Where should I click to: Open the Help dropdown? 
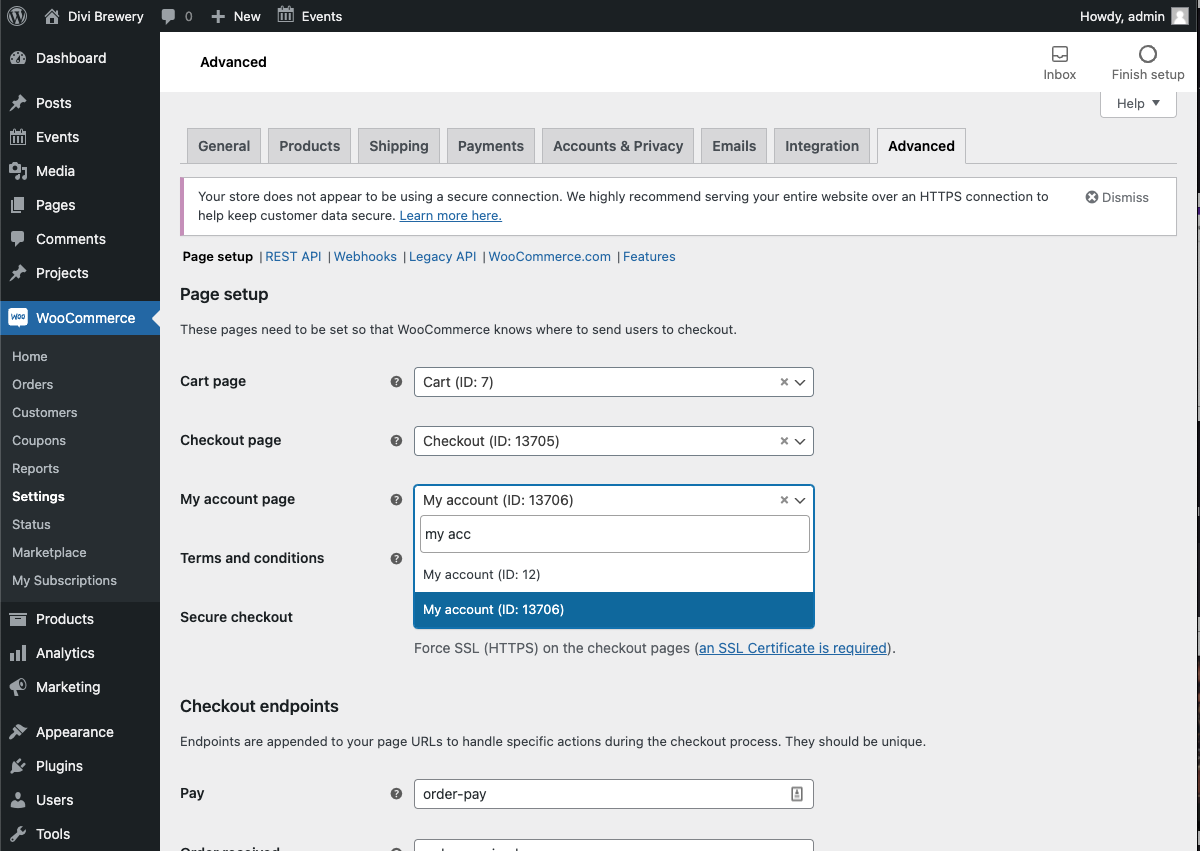point(1138,103)
